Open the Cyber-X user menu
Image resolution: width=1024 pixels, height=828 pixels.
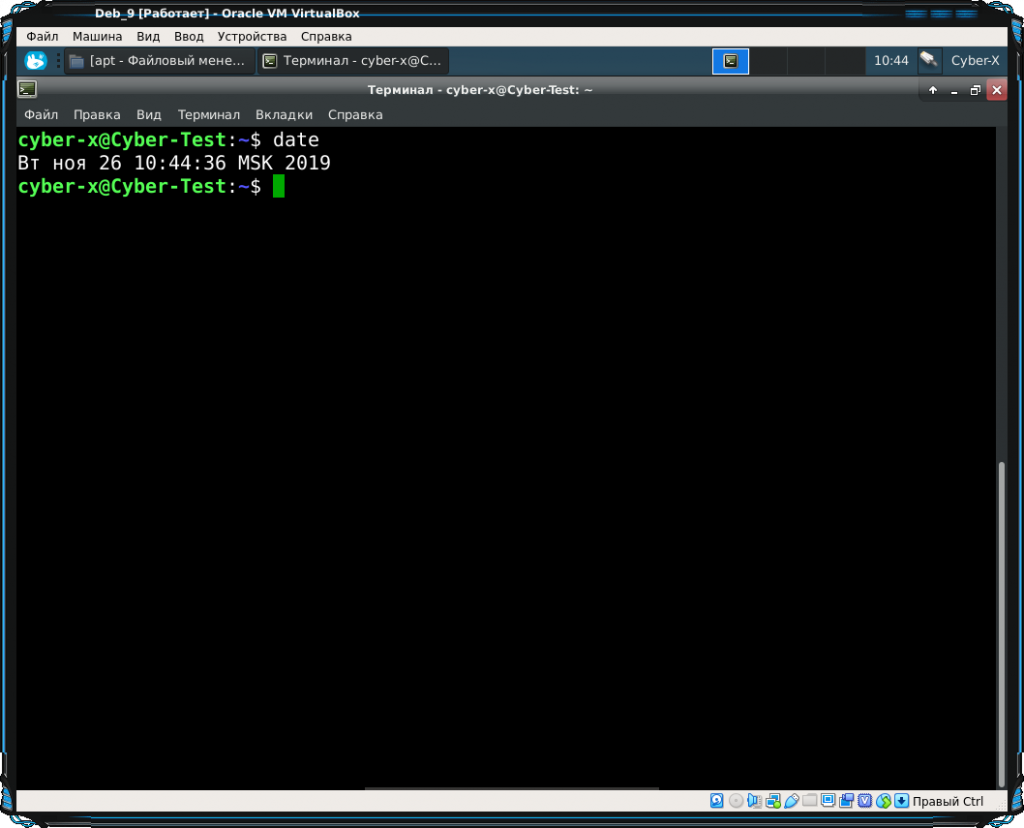[974, 61]
